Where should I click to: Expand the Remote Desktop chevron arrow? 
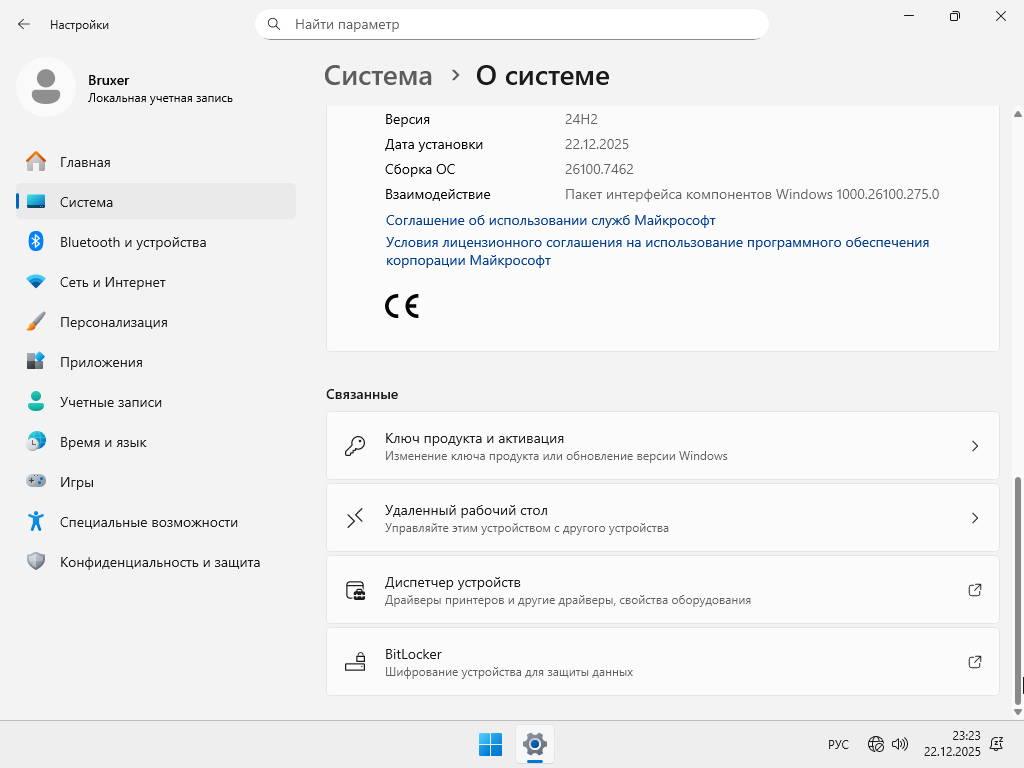coord(974,518)
